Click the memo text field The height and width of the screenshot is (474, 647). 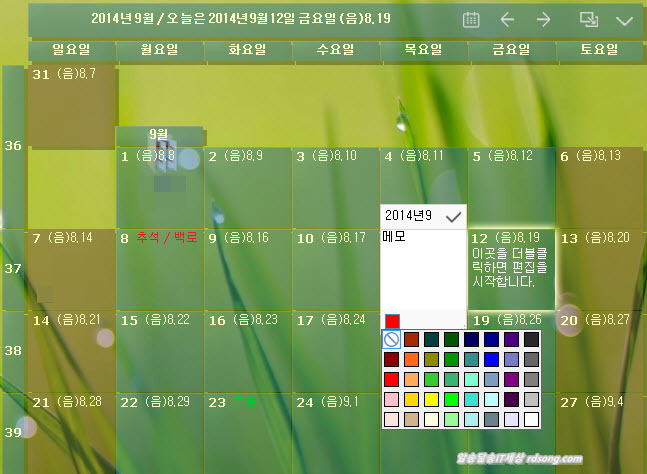point(423,269)
